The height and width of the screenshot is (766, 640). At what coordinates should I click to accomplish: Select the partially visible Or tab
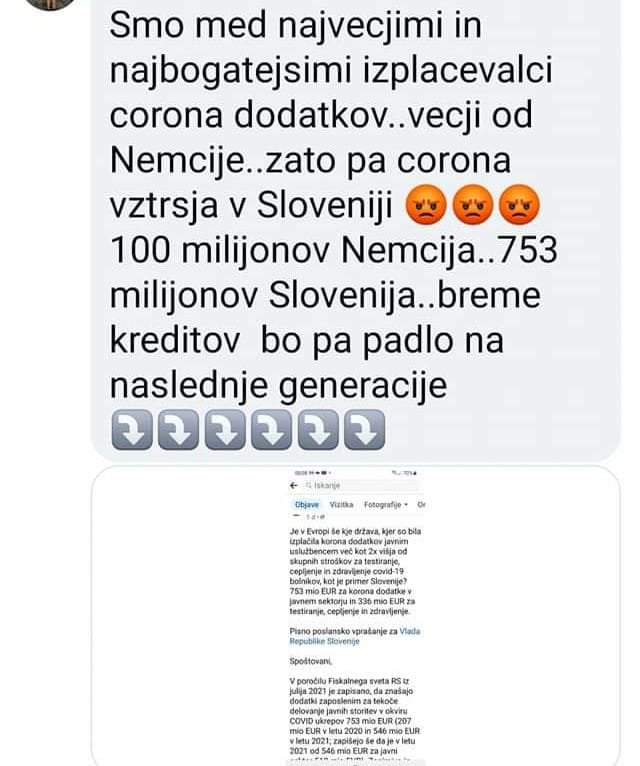[x=421, y=505]
